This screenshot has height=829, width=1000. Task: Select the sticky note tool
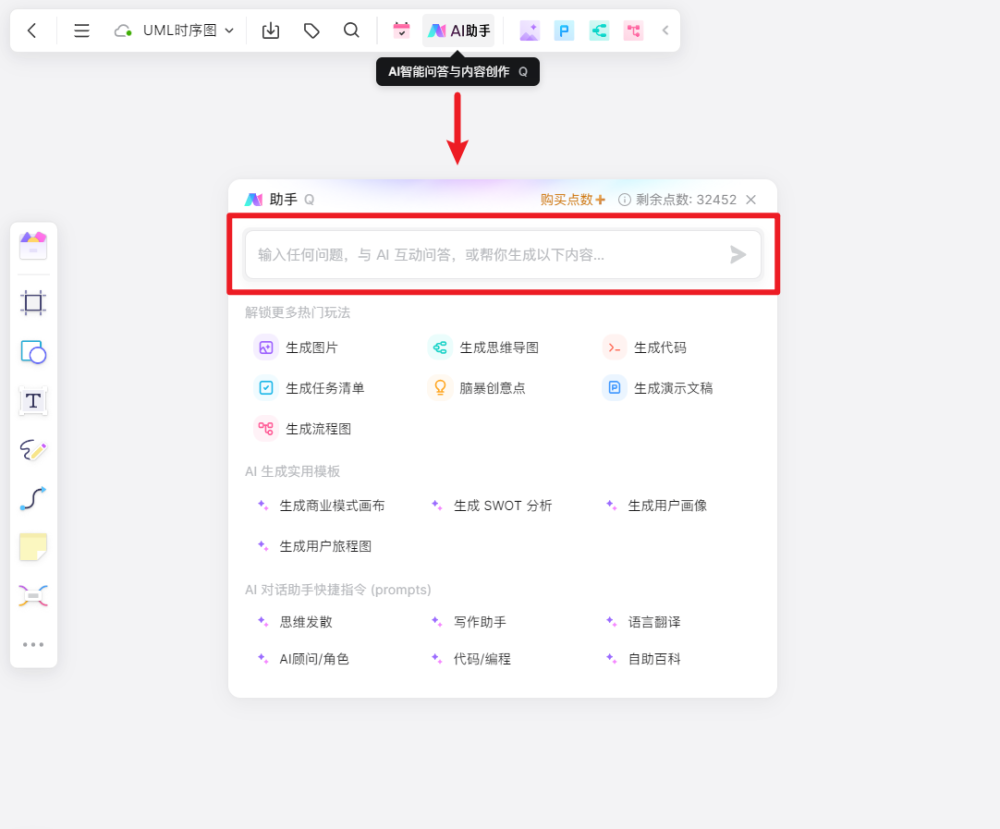tap(33, 547)
